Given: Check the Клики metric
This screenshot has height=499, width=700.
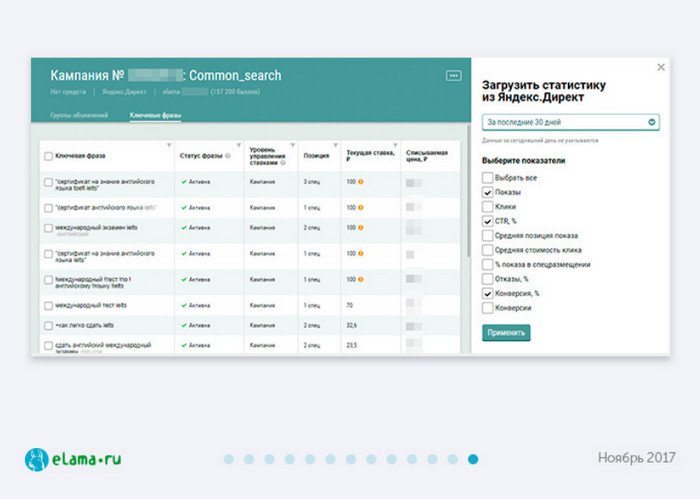Looking at the screenshot, I should click(x=488, y=207).
